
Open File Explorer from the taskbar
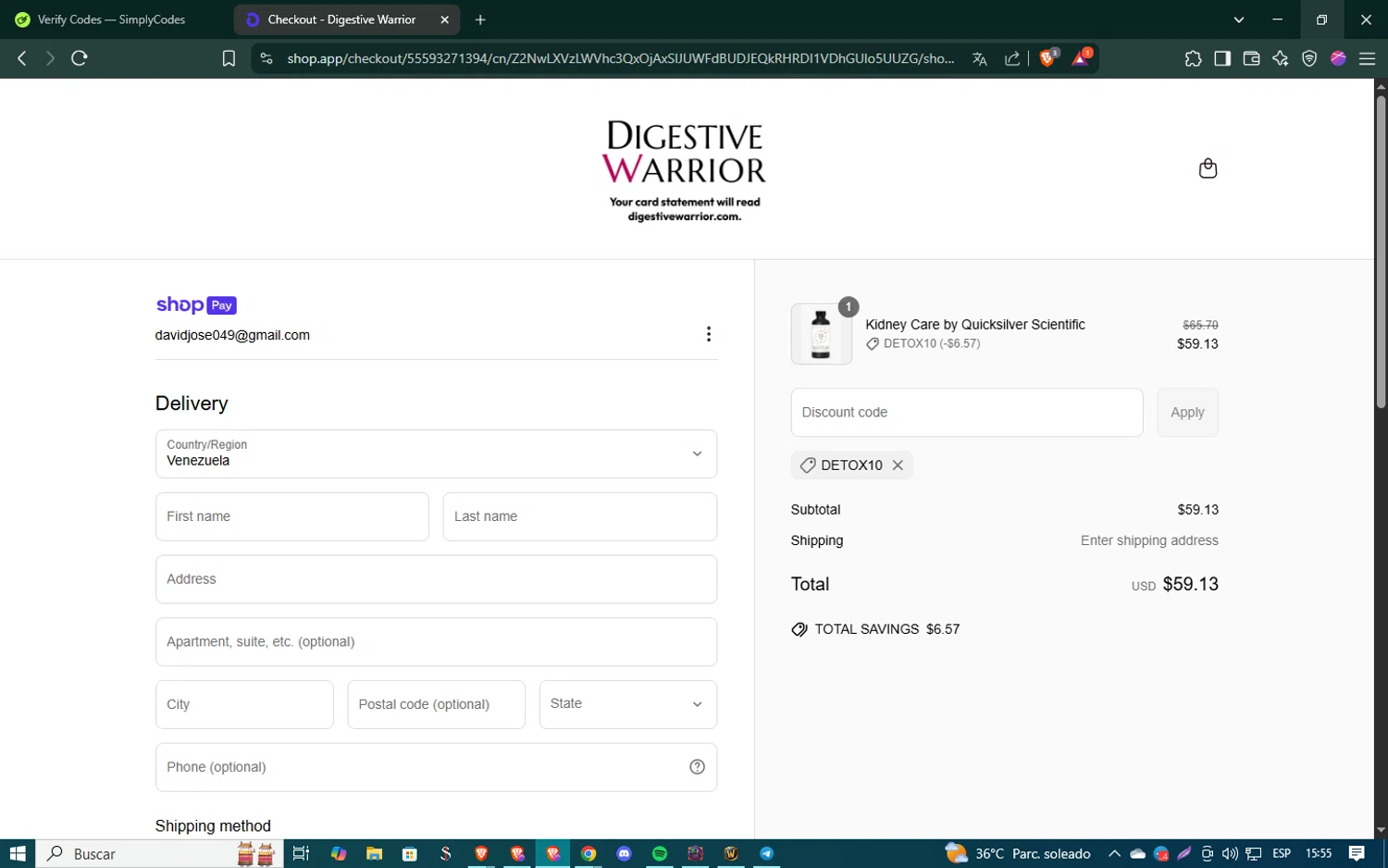pyautogui.click(x=374, y=853)
